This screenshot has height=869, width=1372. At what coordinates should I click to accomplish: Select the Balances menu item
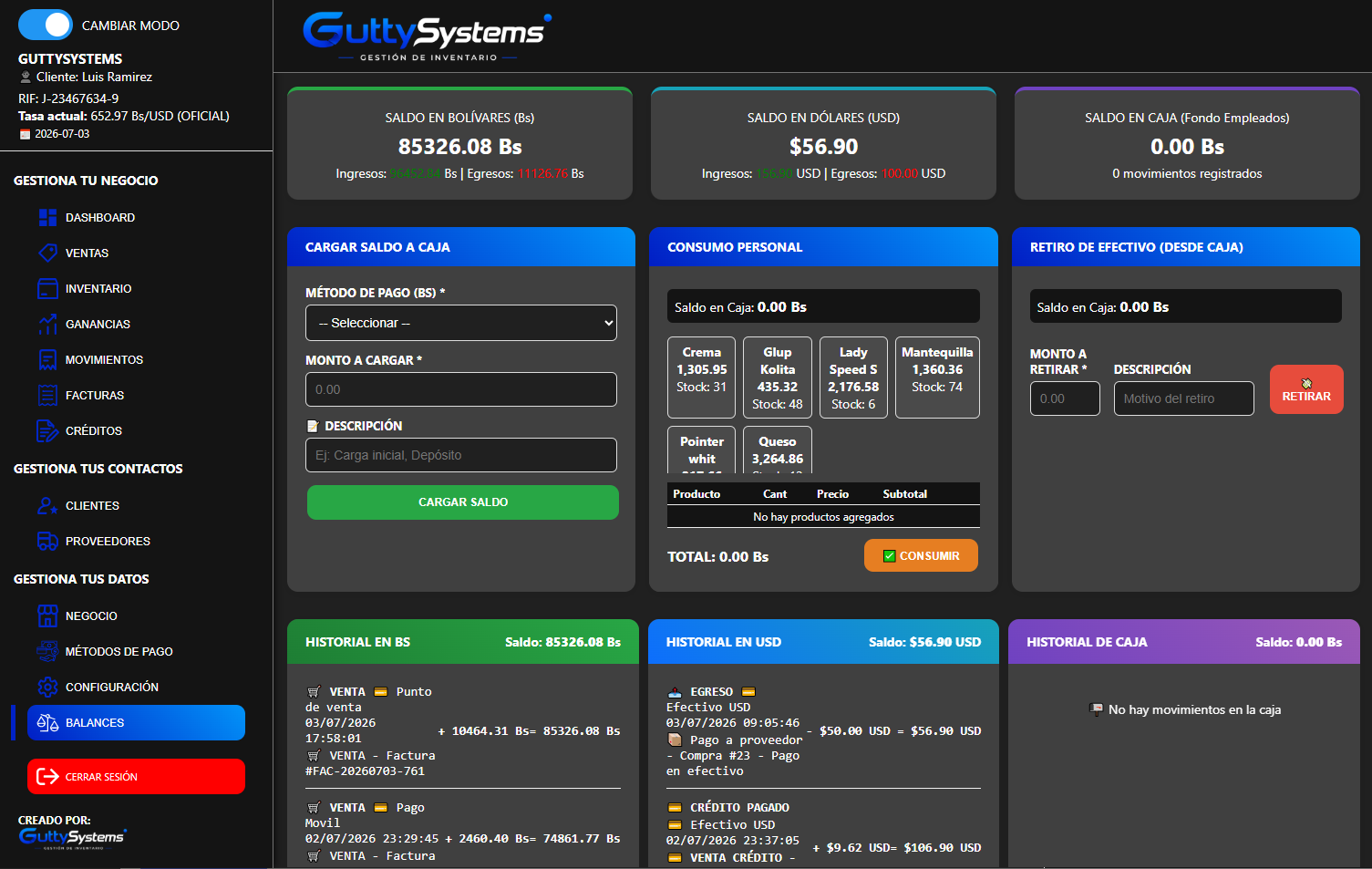click(136, 722)
